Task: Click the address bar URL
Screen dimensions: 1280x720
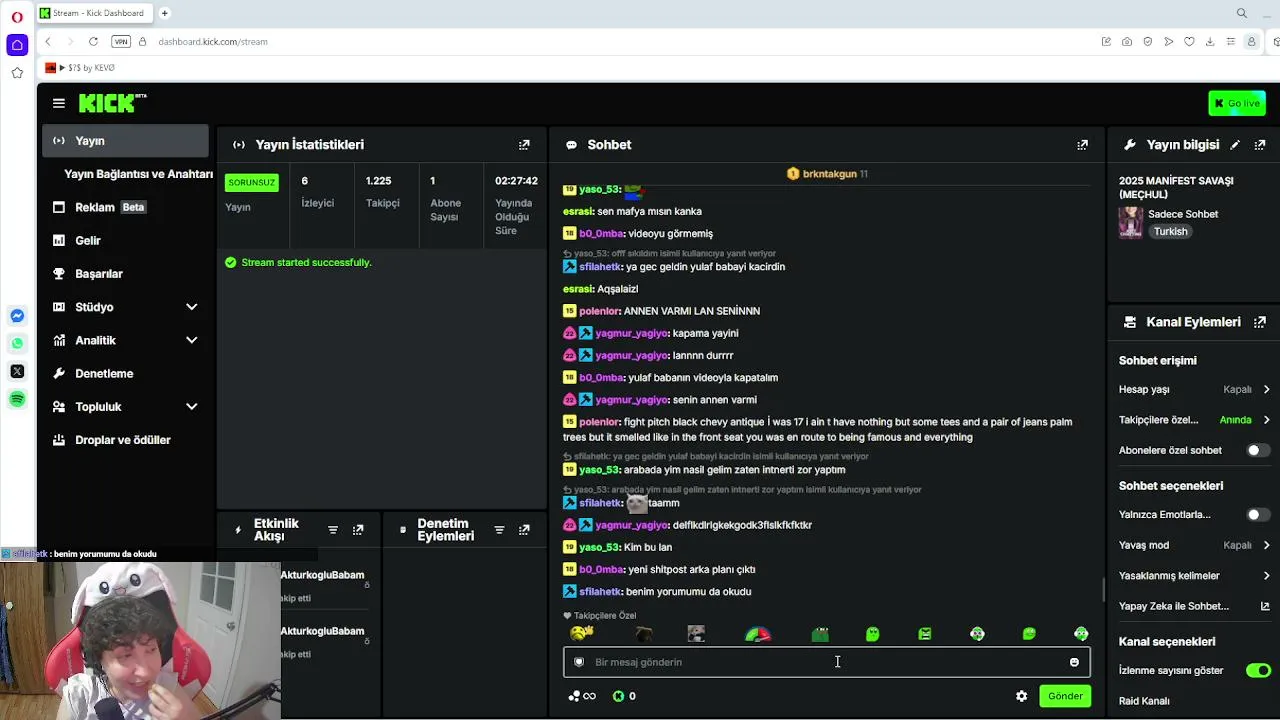Action: coord(213,42)
